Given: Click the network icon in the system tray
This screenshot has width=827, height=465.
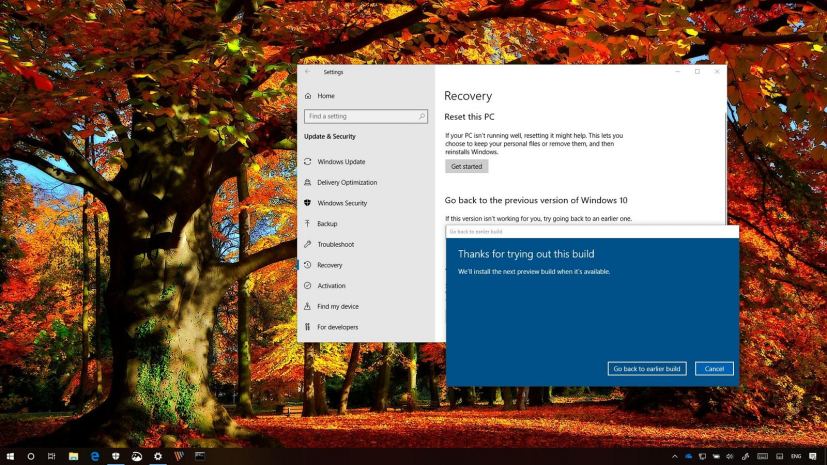Looking at the screenshot, I should tap(703, 456).
